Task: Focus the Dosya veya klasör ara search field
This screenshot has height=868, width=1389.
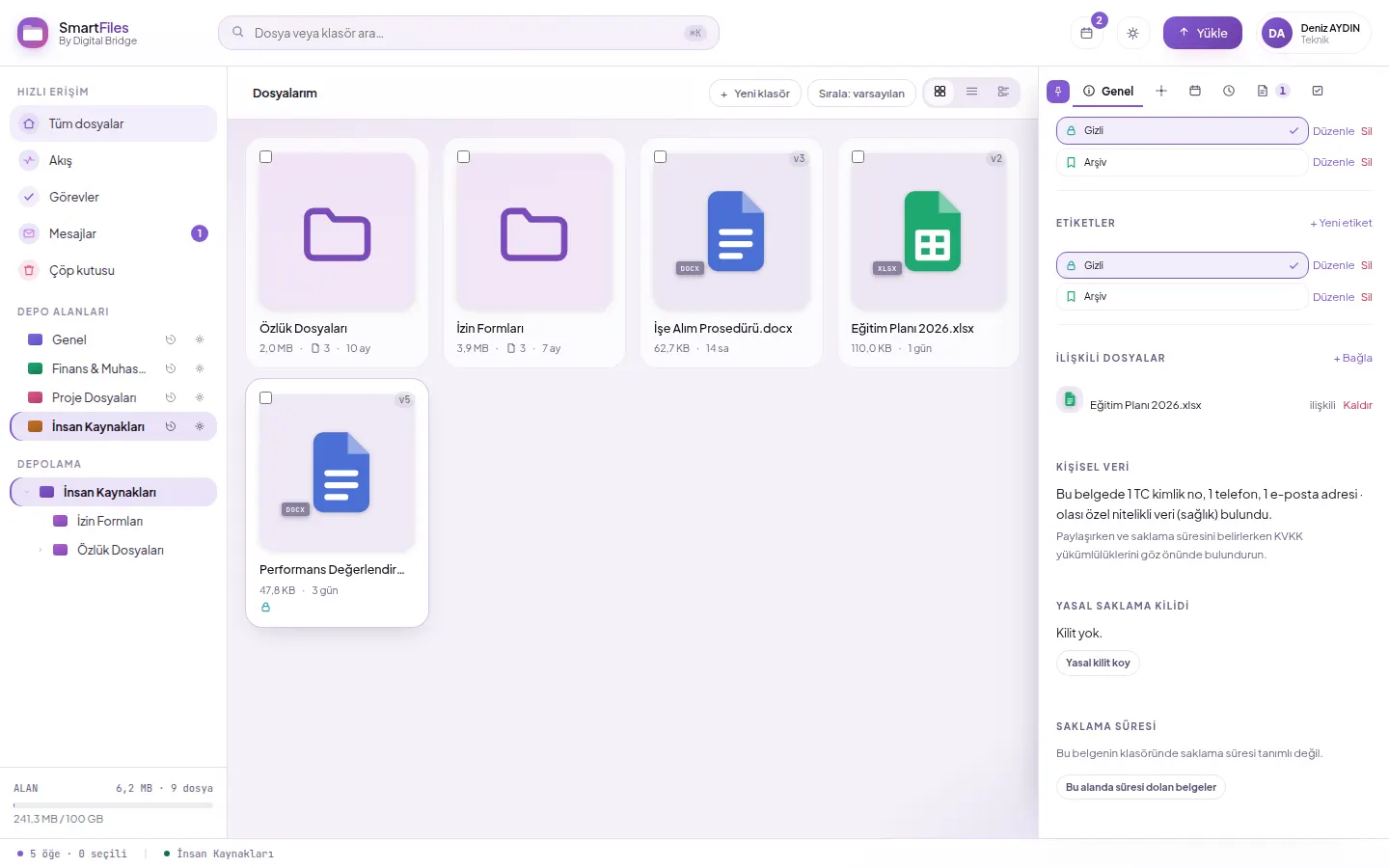Action: click(469, 33)
